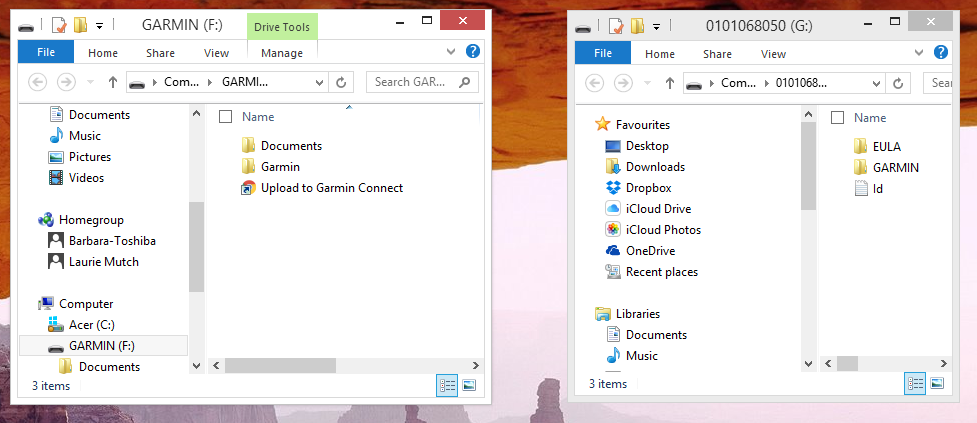
Task: Click horizontal scrollbar thumb in F: file list
Action: coord(280,366)
